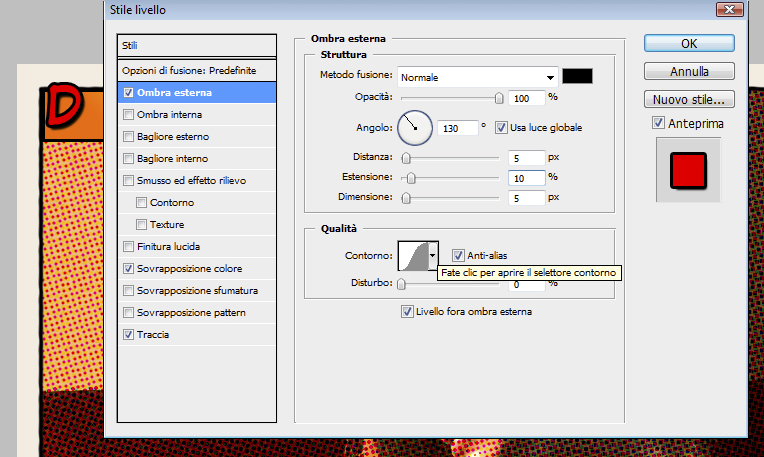The height and width of the screenshot is (457, 764).
Task: Select the Traccia style entry
Action: pyautogui.click(x=154, y=335)
